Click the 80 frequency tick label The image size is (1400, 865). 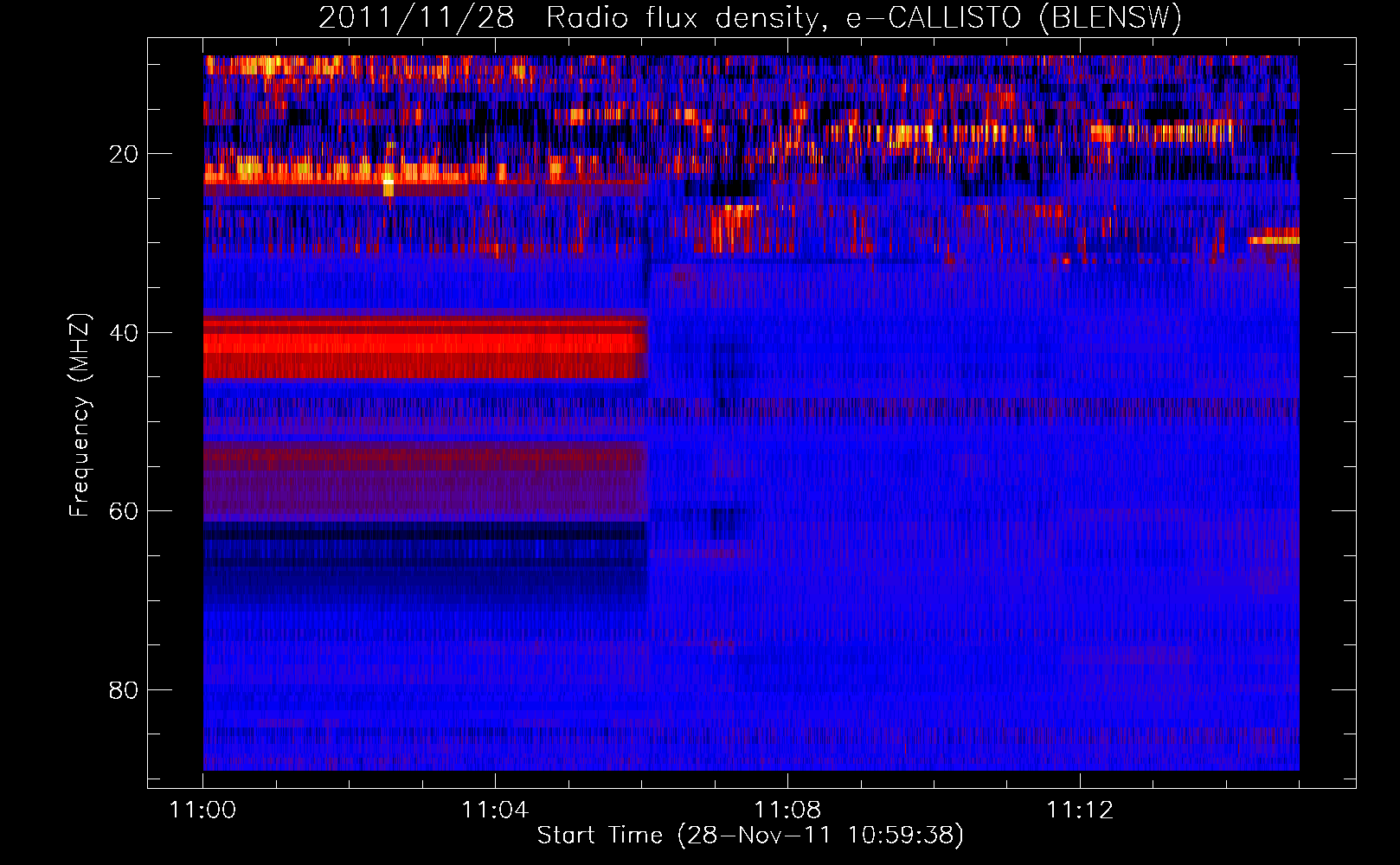coord(124,690)
